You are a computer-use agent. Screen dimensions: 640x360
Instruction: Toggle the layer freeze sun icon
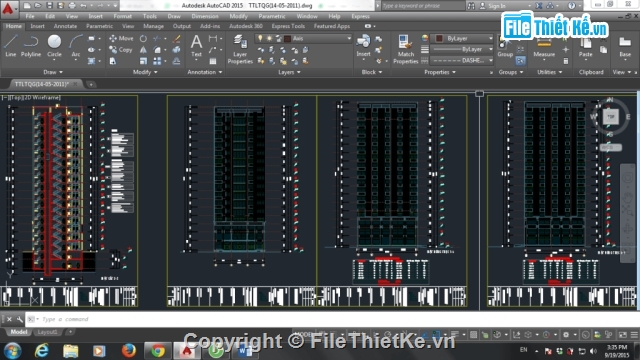tap(269, 38)
